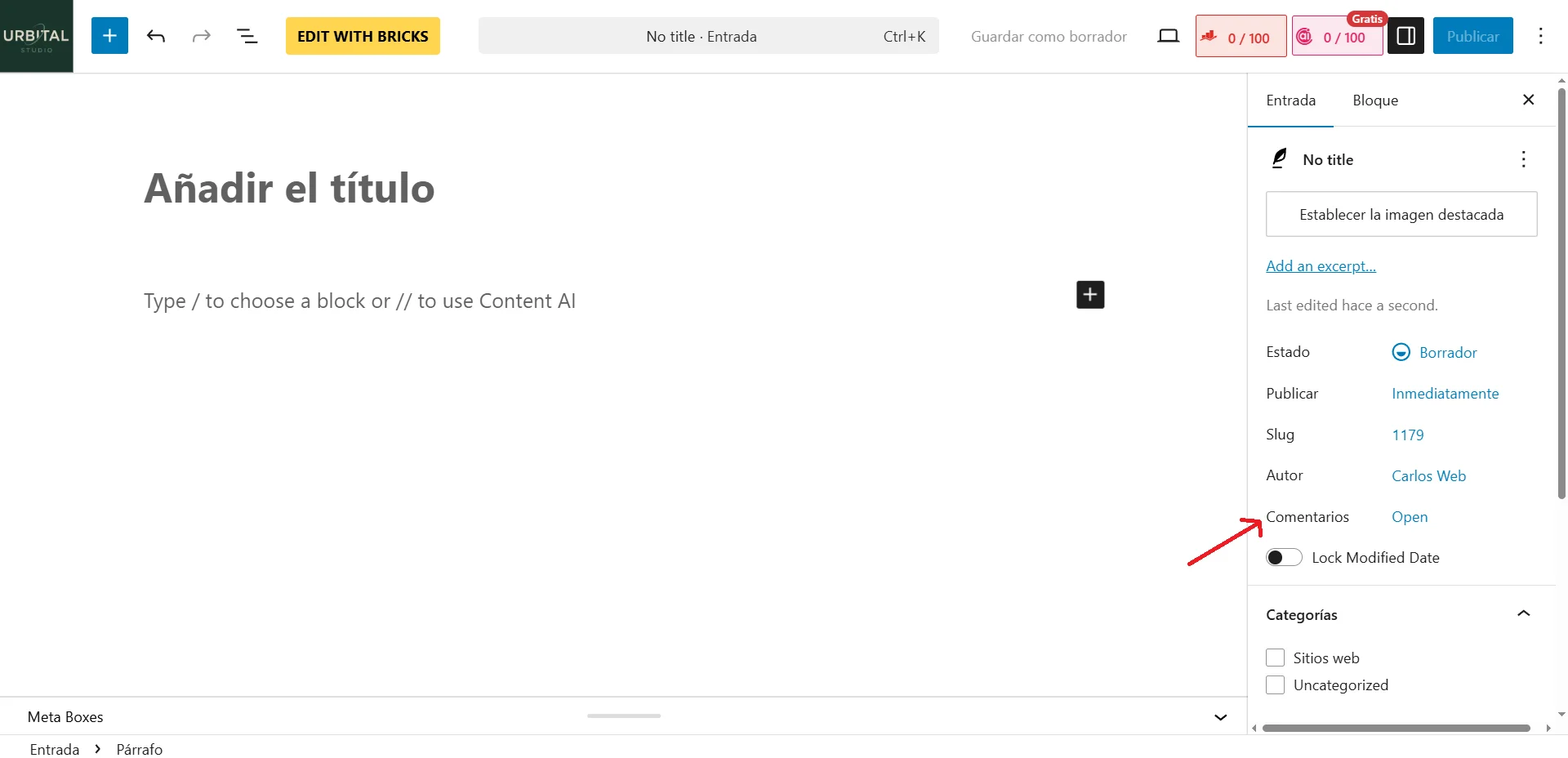Click the Publicar button
The image size is (1568, 758).
(x=1472, y=36)
